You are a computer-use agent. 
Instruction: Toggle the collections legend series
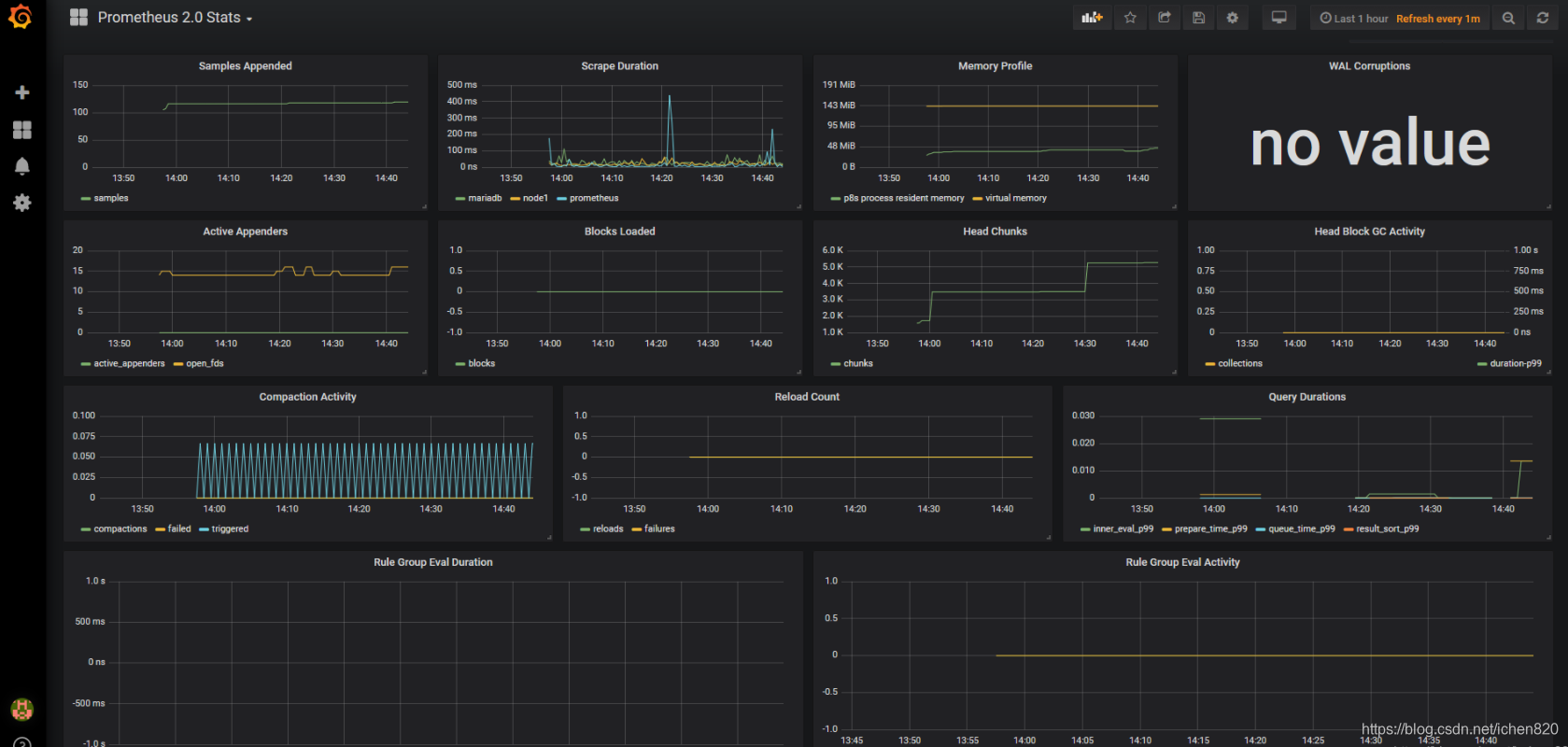pos(1240,363)
